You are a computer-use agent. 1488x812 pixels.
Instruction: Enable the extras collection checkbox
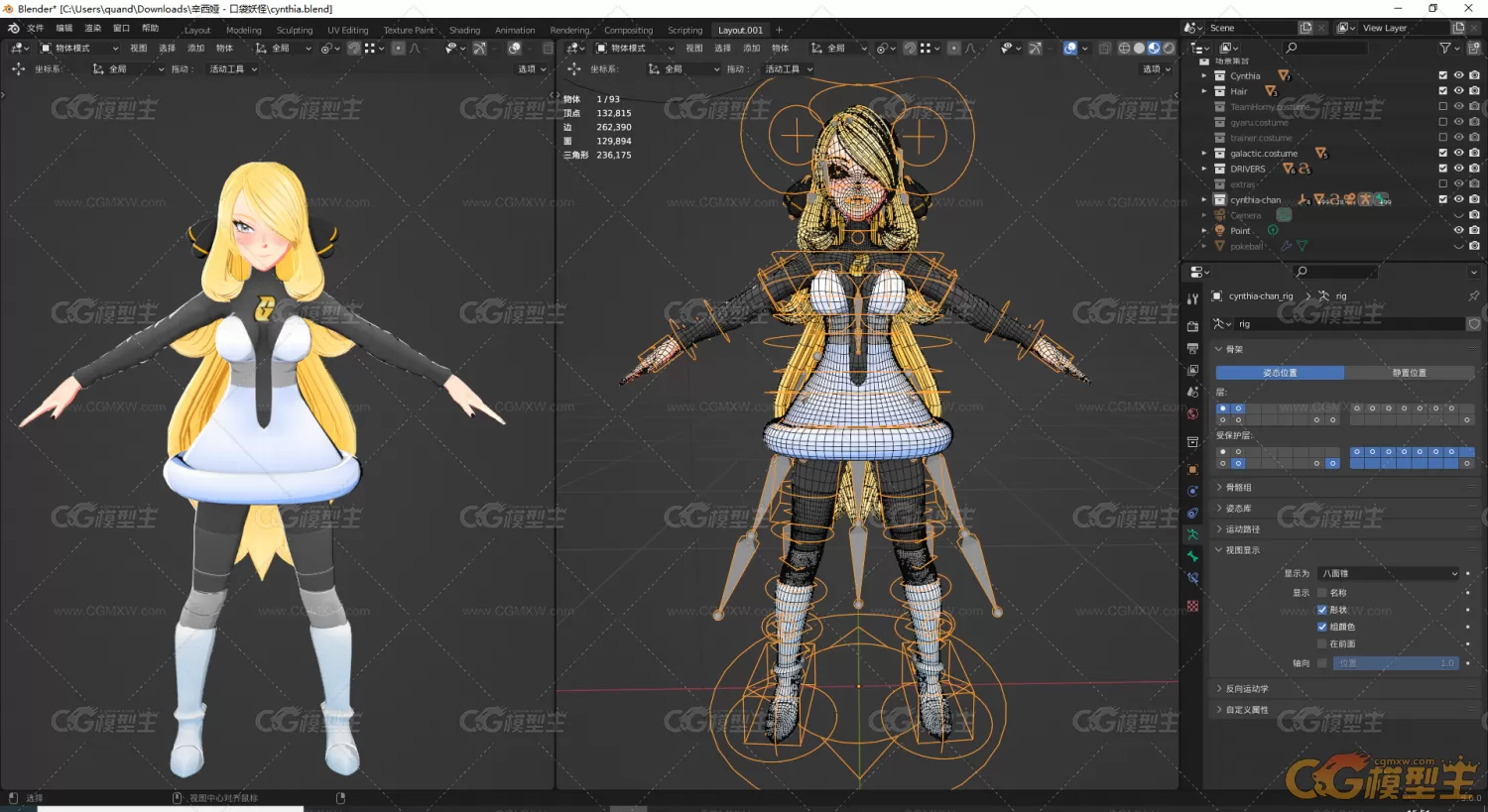pyautogui.click(x=1443, y=184)
